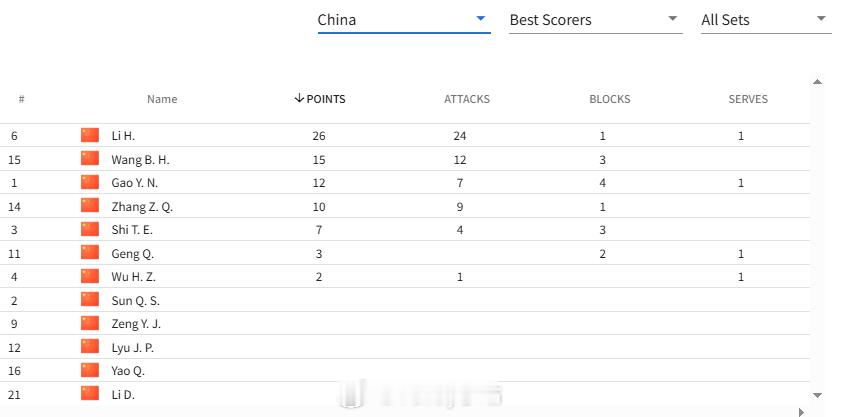Click the scrollbar down arrow
Image resolution: width=842 pixels, height=417 pixels.
click(x=817, y=396)
